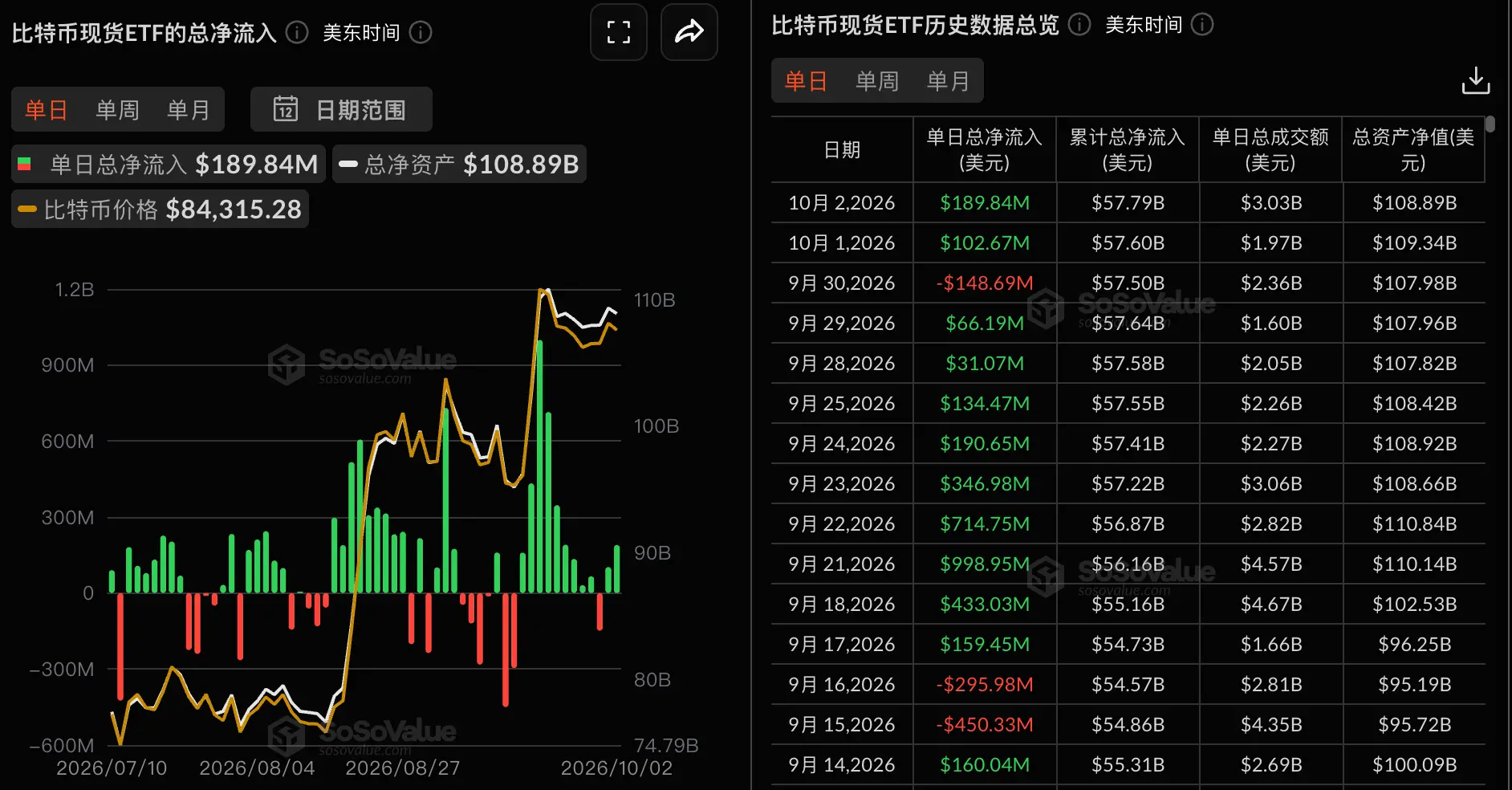The image size is (1512, 790).
Task: Click the -$450.33M outflow value
Action: (x=985, y=724)
